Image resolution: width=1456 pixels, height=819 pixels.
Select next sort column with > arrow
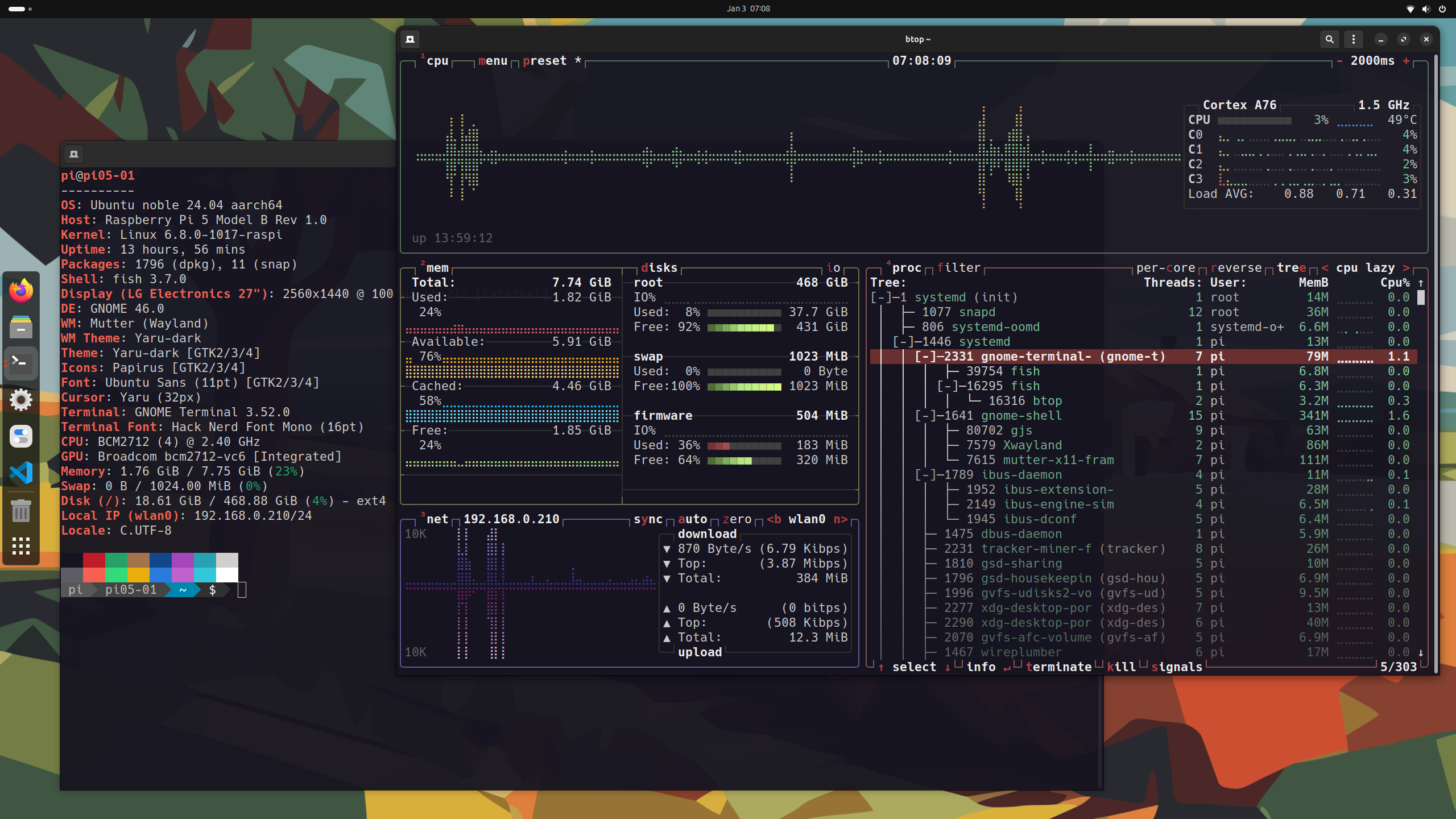(1407, 268)
